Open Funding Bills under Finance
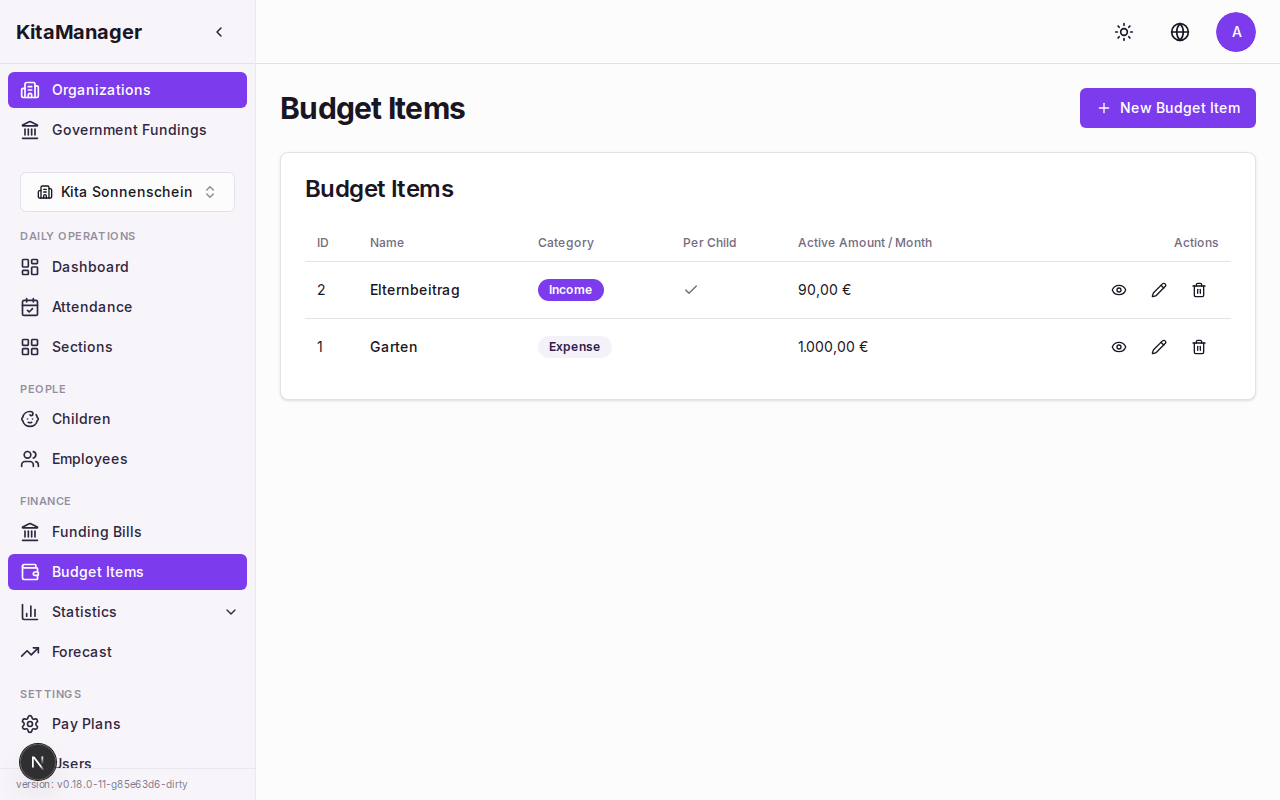The height and width of the screenshot is (800, 1280). click(x=97, y=532)
